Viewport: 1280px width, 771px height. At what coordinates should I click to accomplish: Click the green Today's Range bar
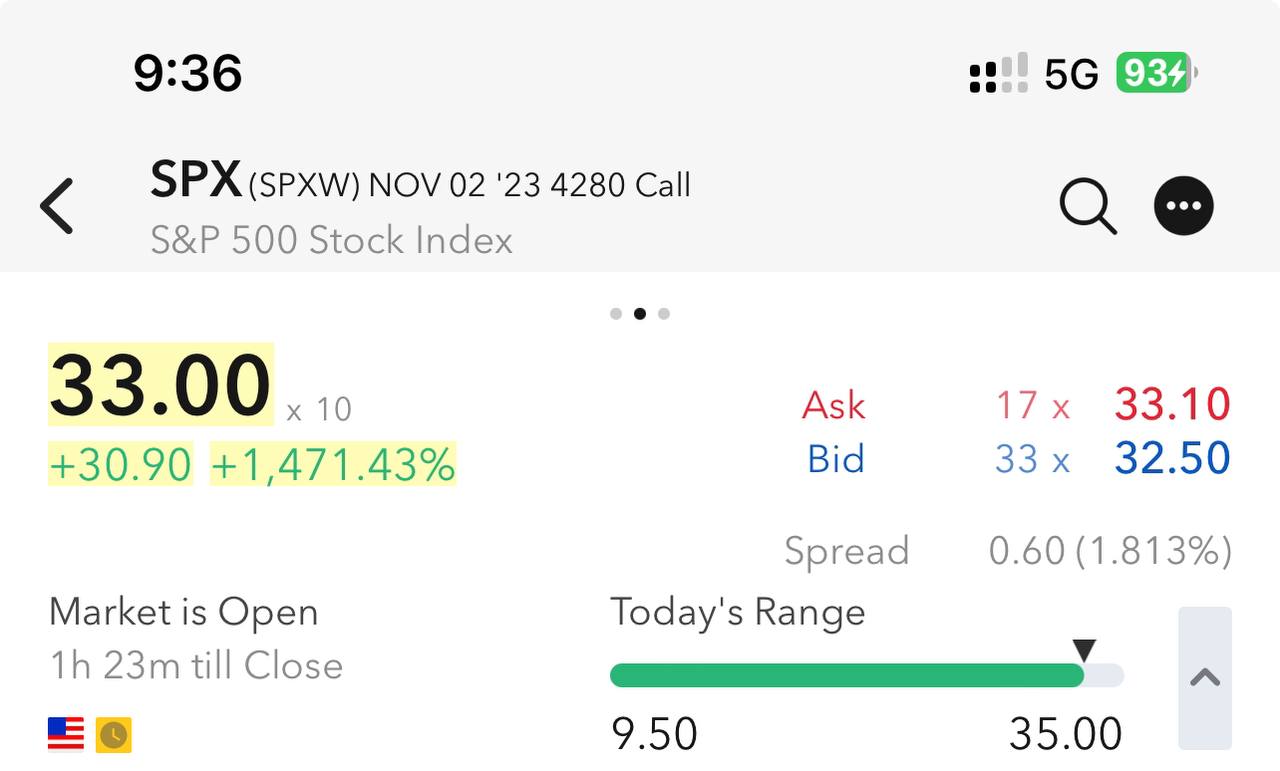point(846,676)
